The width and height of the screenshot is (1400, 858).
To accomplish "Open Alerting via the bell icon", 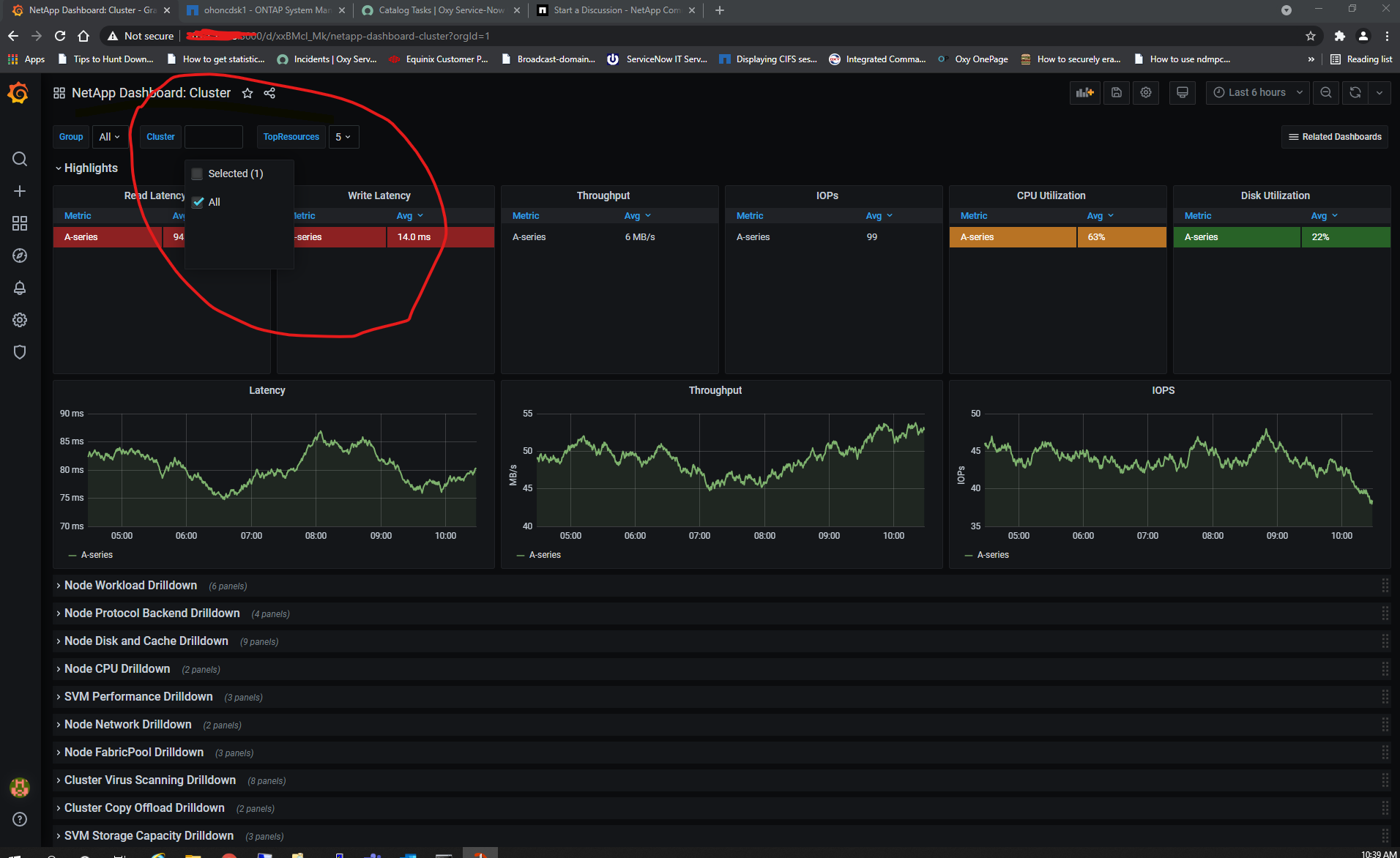I will pyautogui.click(x=19, y=288).
